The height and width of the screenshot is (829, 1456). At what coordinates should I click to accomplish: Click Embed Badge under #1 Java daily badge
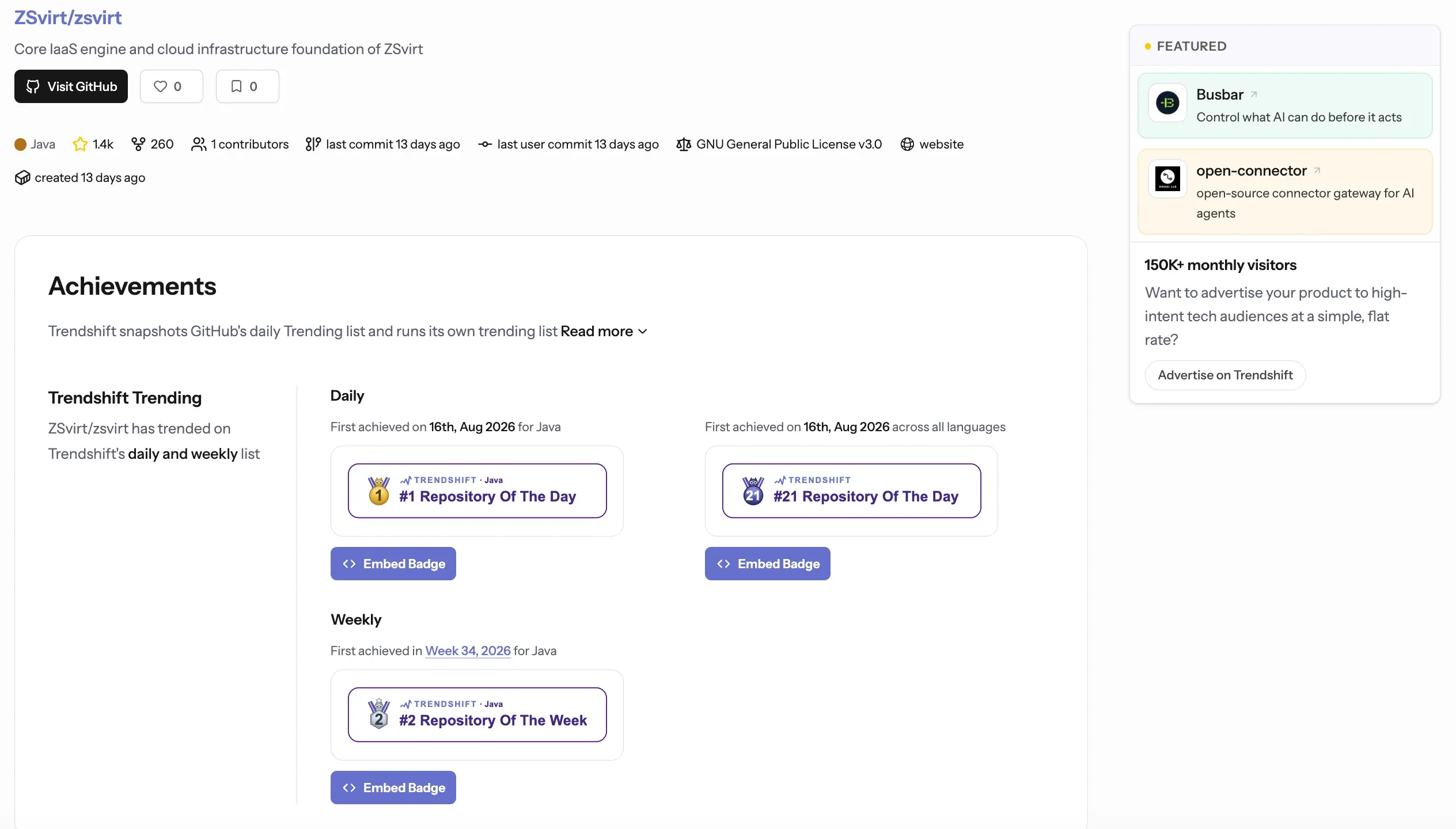[x=393, y=564]
